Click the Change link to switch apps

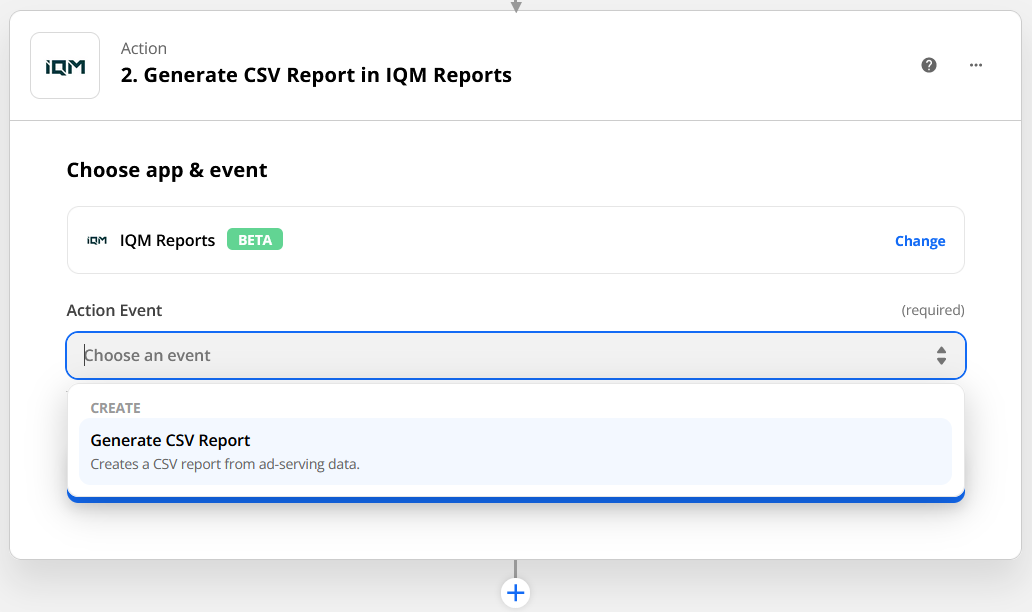(x=919, y=241)
